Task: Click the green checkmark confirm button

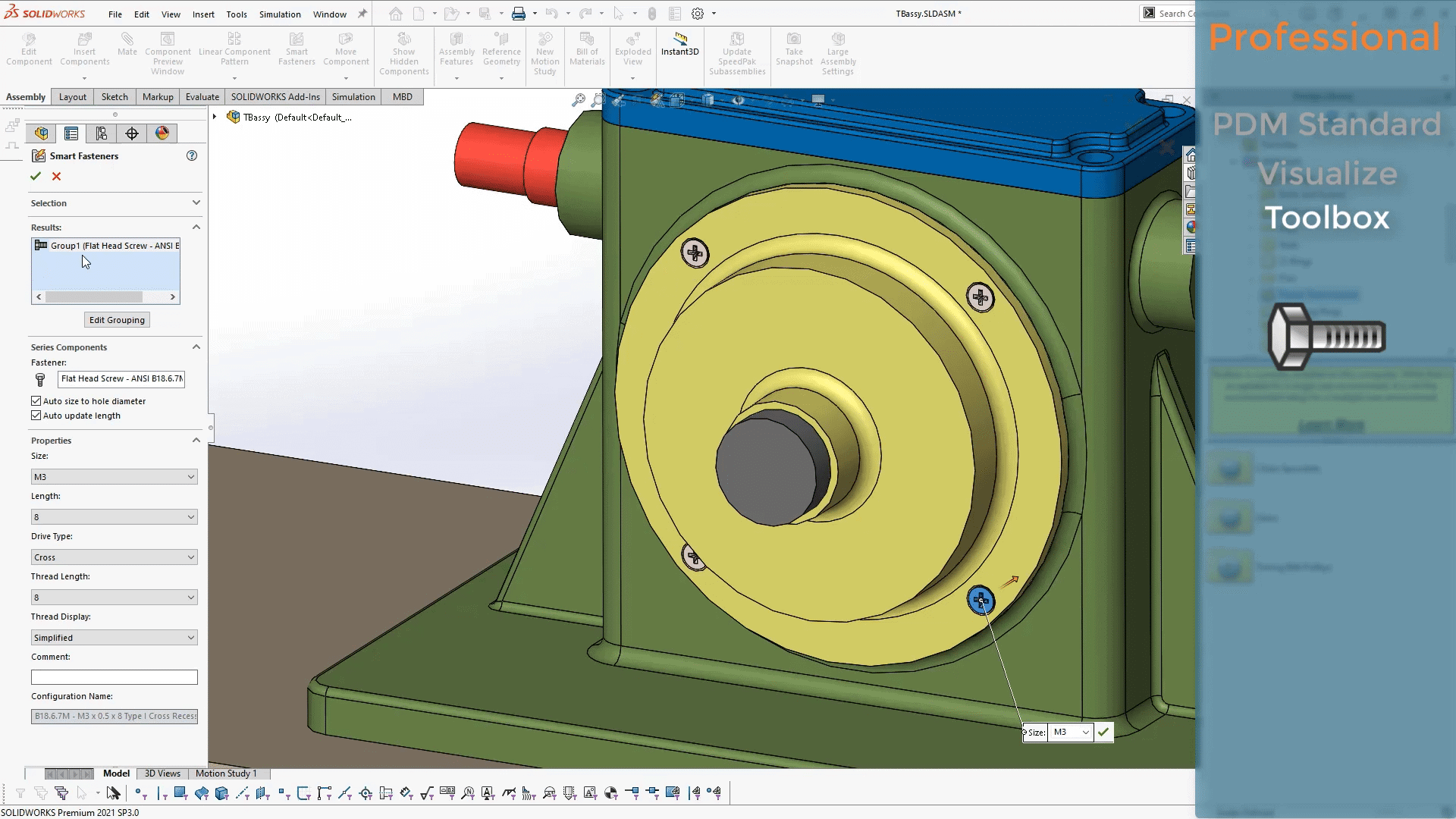Action: (36, 175)
